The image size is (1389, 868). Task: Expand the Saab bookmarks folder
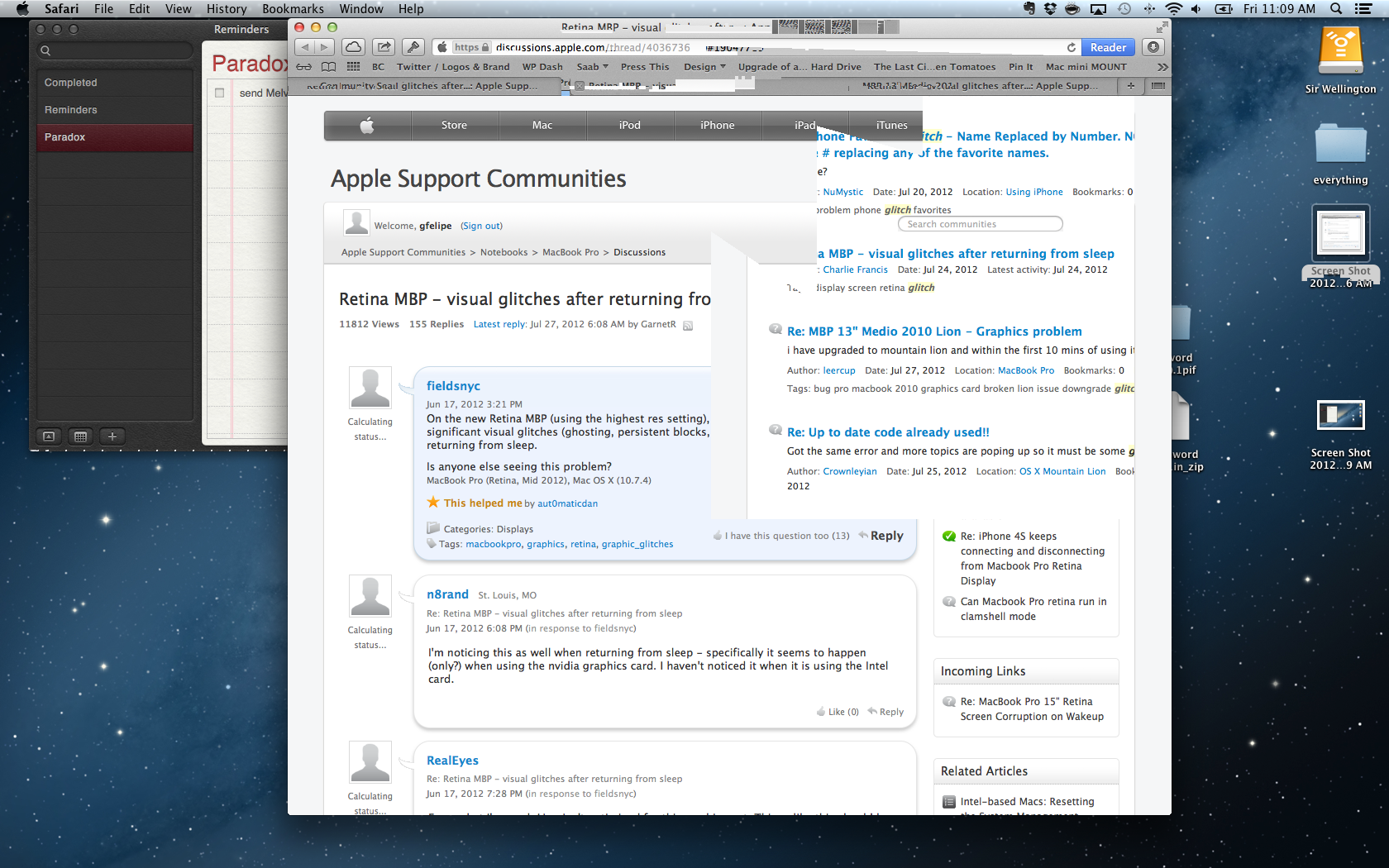592,67
